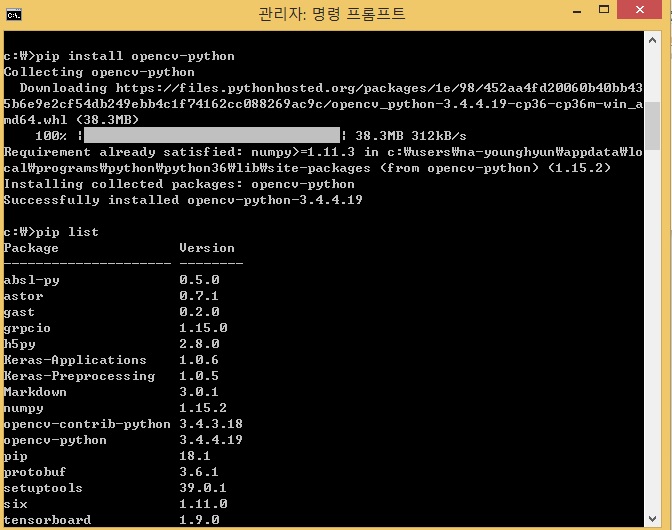Click 'Installing collected packages' line
This screenshot has width=672, height=530.
(179, 184)
